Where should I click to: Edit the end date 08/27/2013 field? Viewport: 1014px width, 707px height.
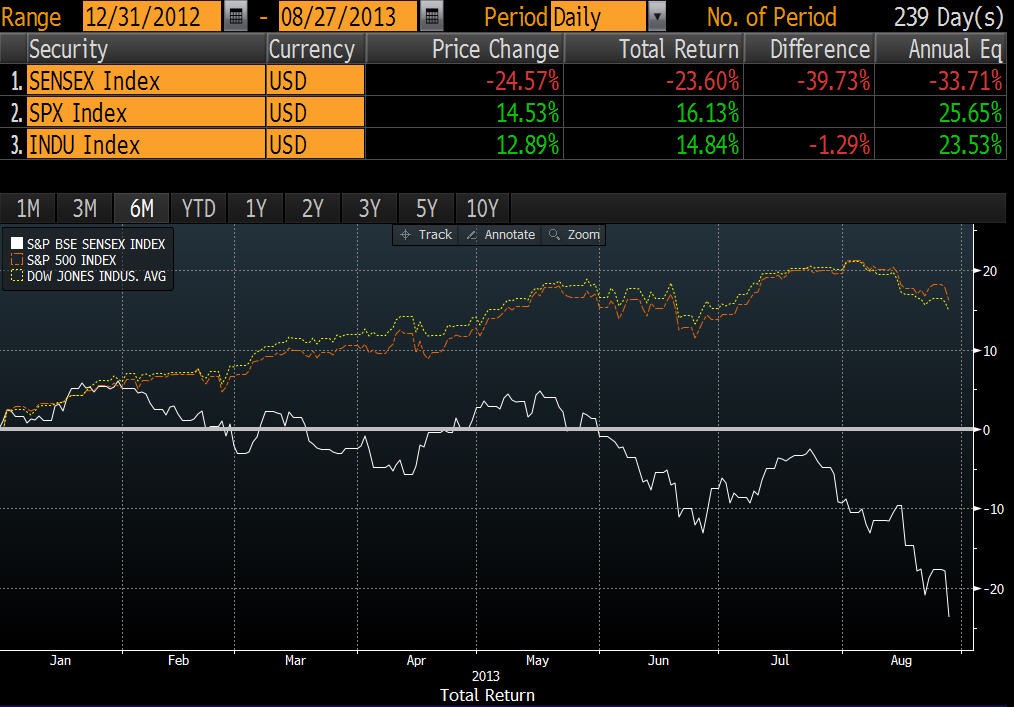tap(348, 16)
